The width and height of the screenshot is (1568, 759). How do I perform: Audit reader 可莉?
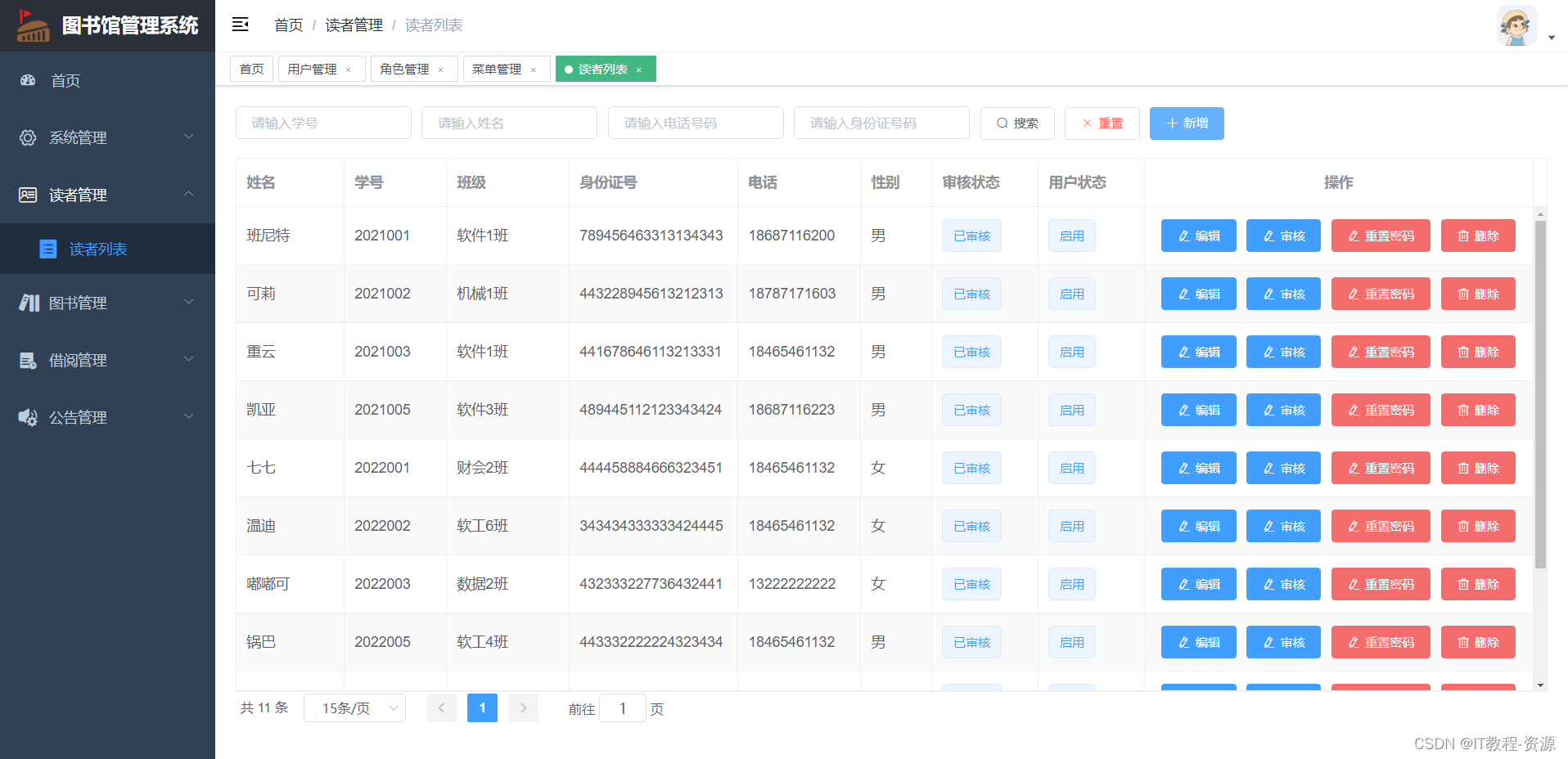coord(1283,294)
